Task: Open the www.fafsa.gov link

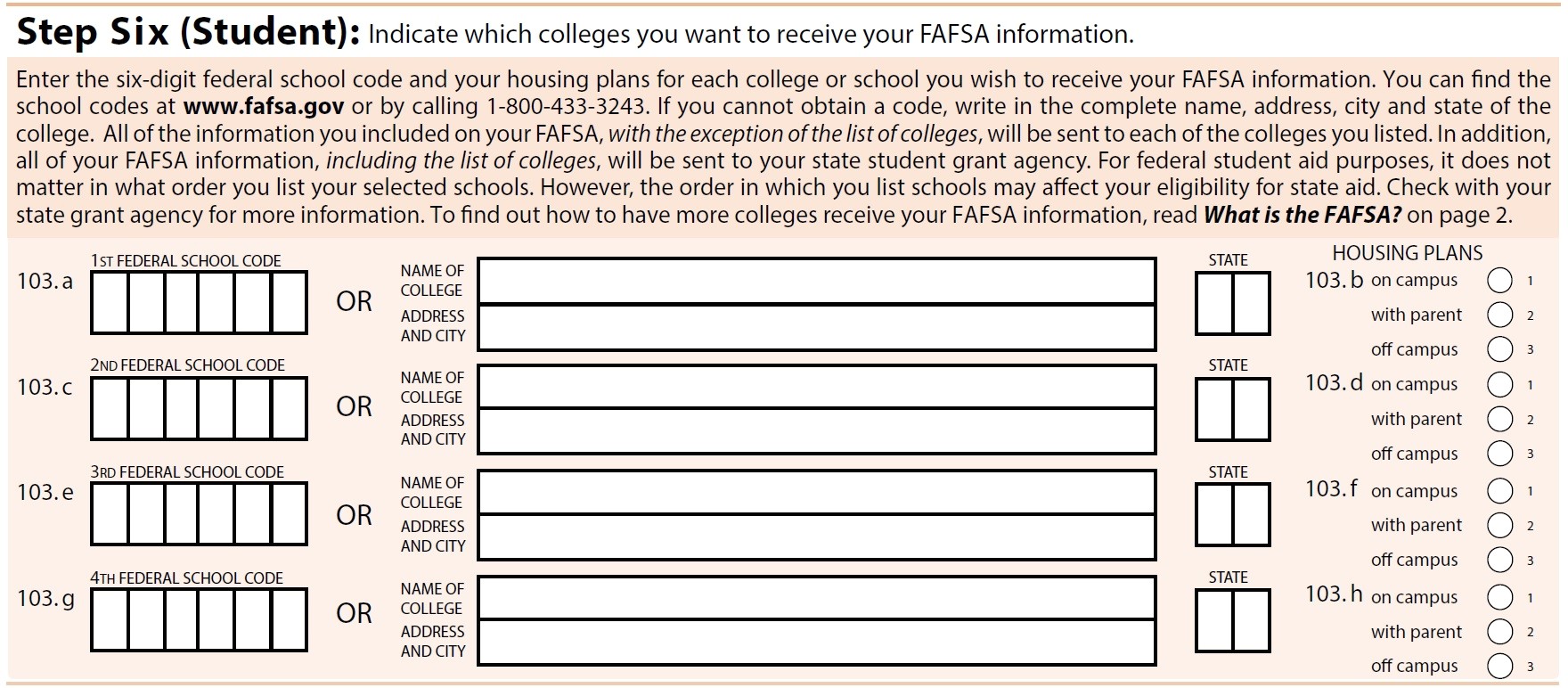Action: pos(264,107)
